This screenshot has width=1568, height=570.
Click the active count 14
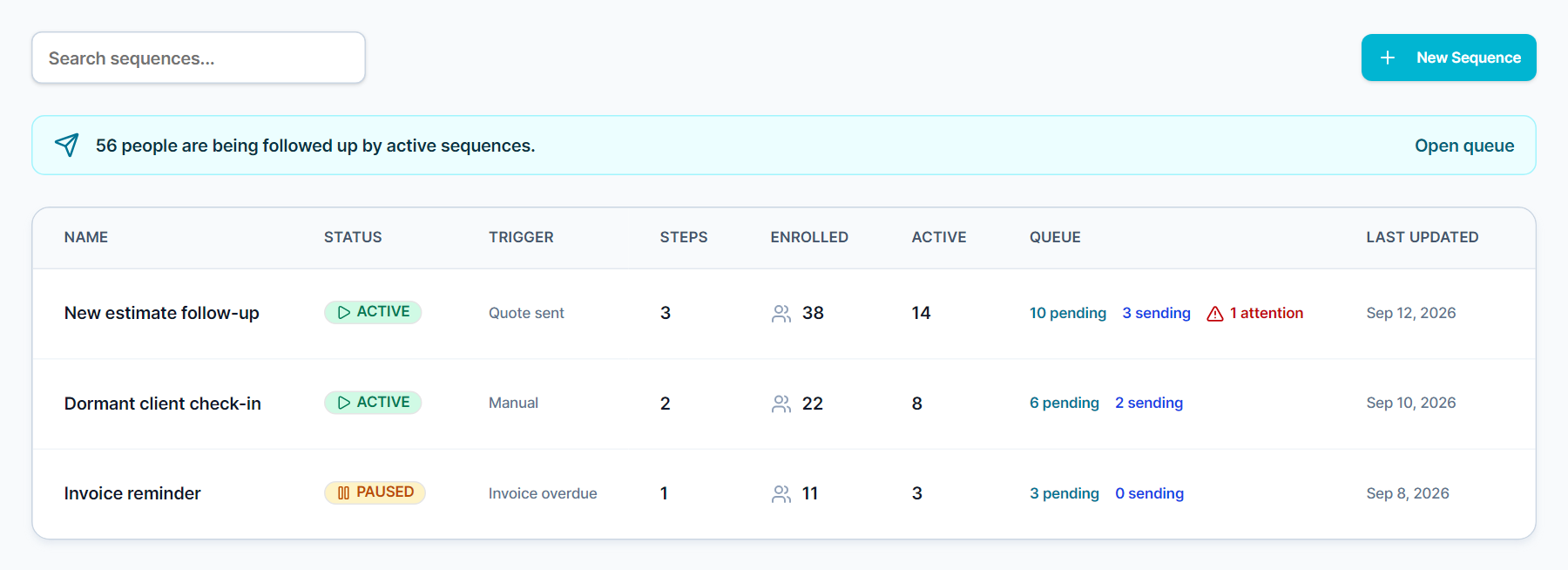tap(921, 313)
